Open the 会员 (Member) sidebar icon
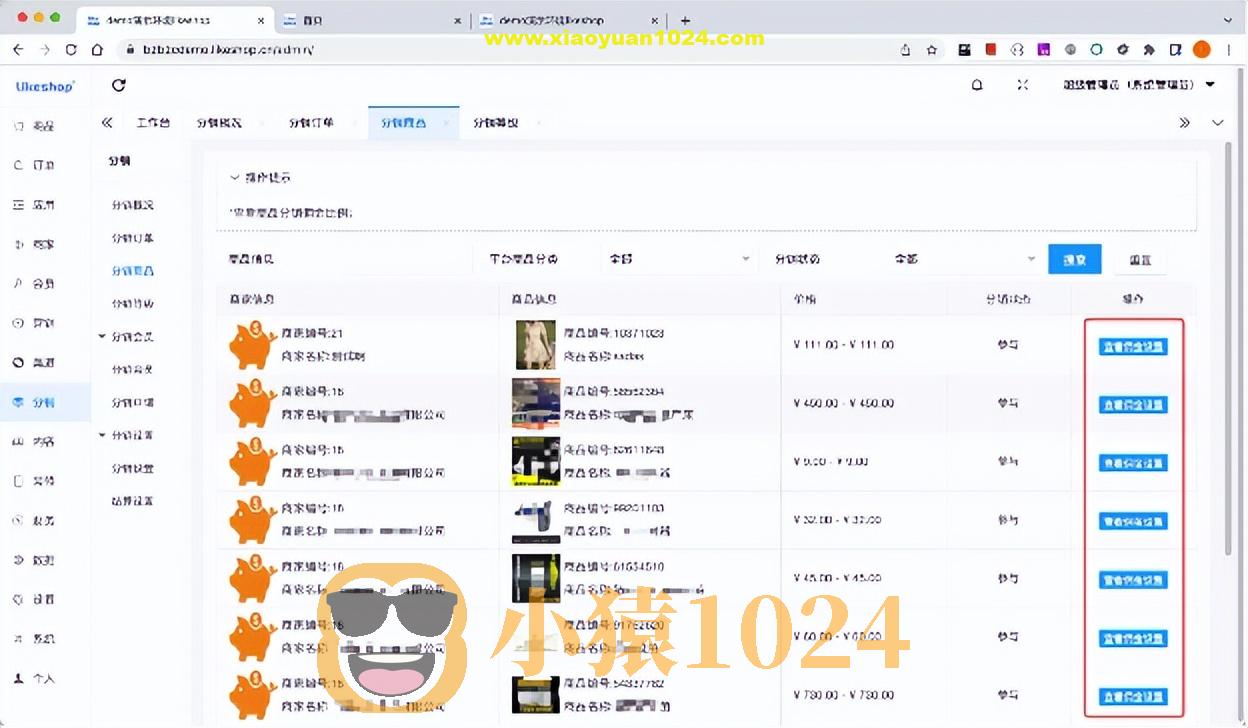The width and height of the screenshot is (1248, 728). (45, 283)
